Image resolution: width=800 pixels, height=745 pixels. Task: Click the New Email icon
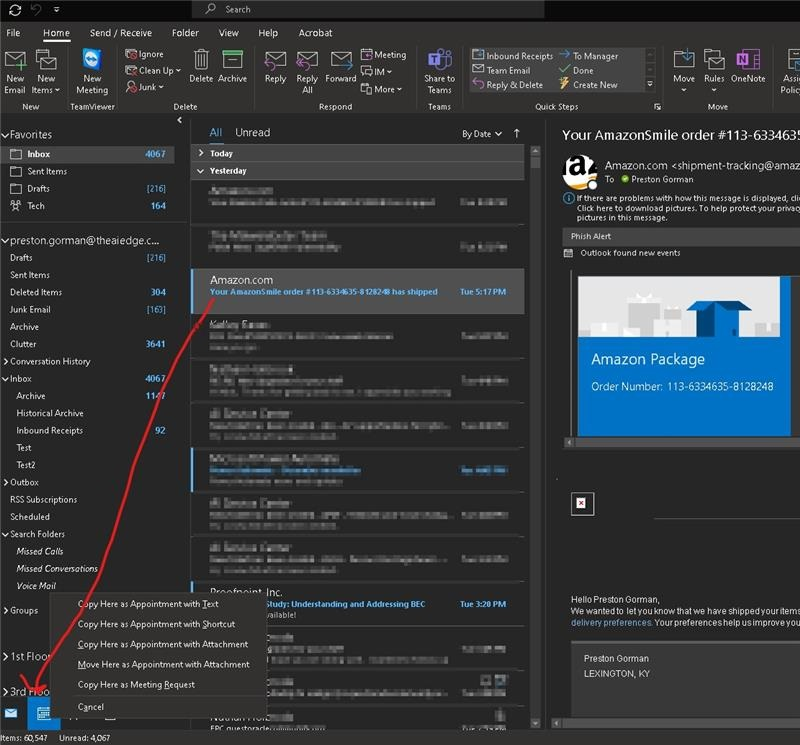[x=15, y=62]
